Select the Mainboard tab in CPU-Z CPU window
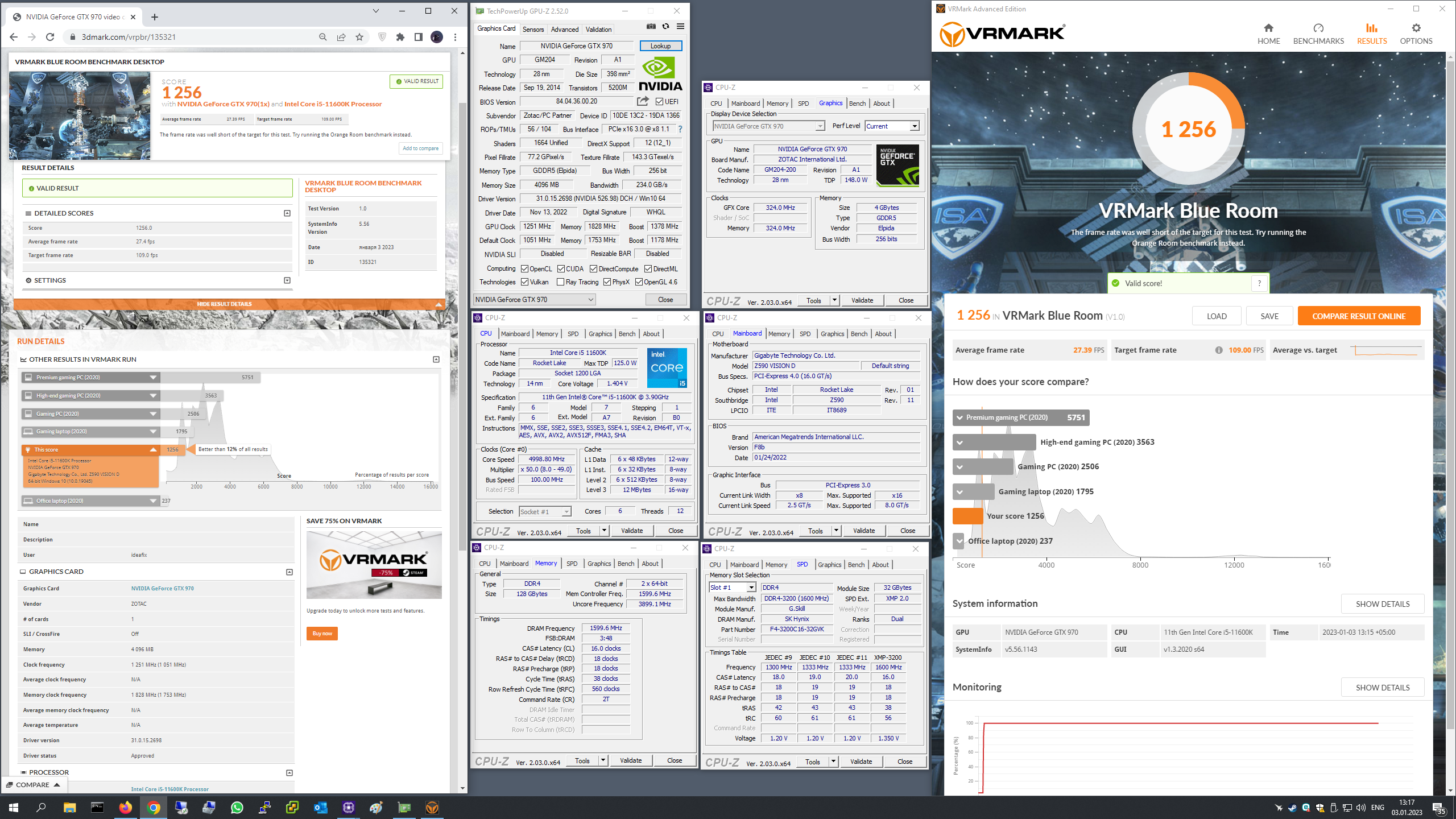The width and height of the screenshot is (1456, 819). pos(515,334)
